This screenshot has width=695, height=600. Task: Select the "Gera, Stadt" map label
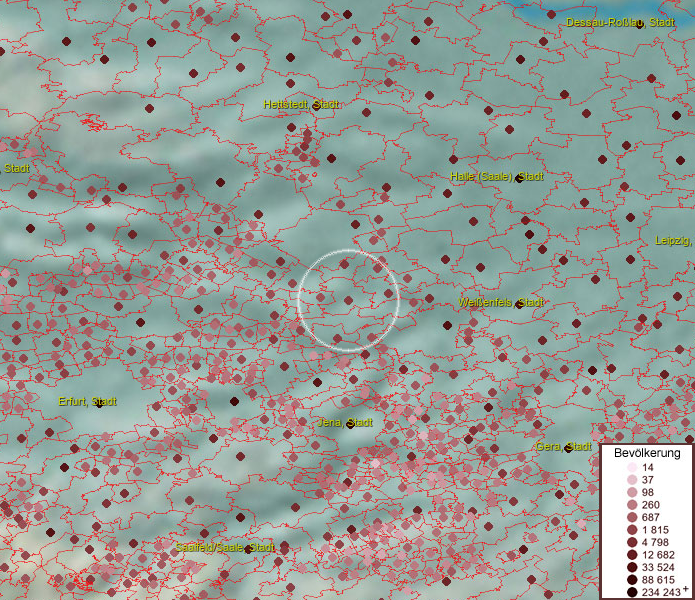(x=563, y=446)
